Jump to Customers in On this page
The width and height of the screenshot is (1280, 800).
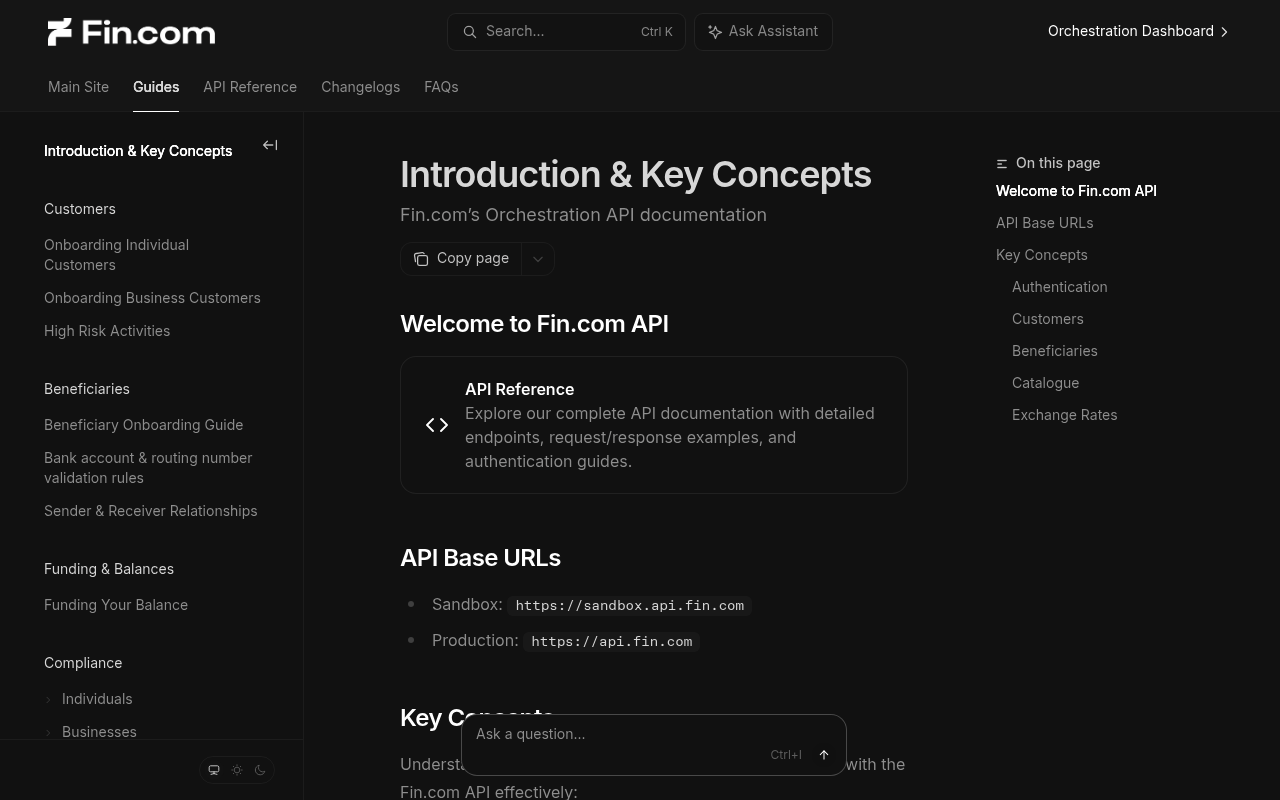click(1047, 319)
